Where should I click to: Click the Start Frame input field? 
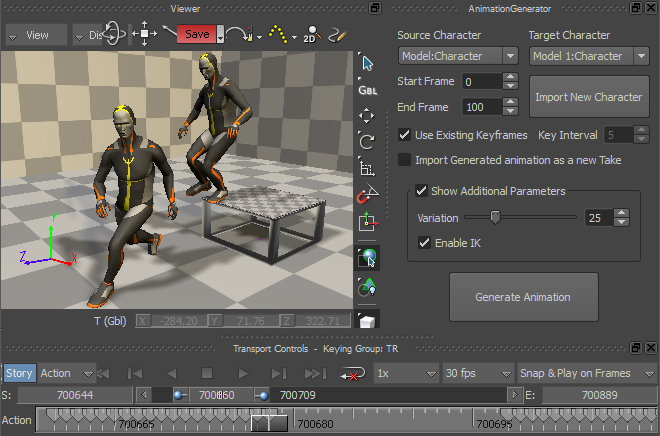coord(482,81)
